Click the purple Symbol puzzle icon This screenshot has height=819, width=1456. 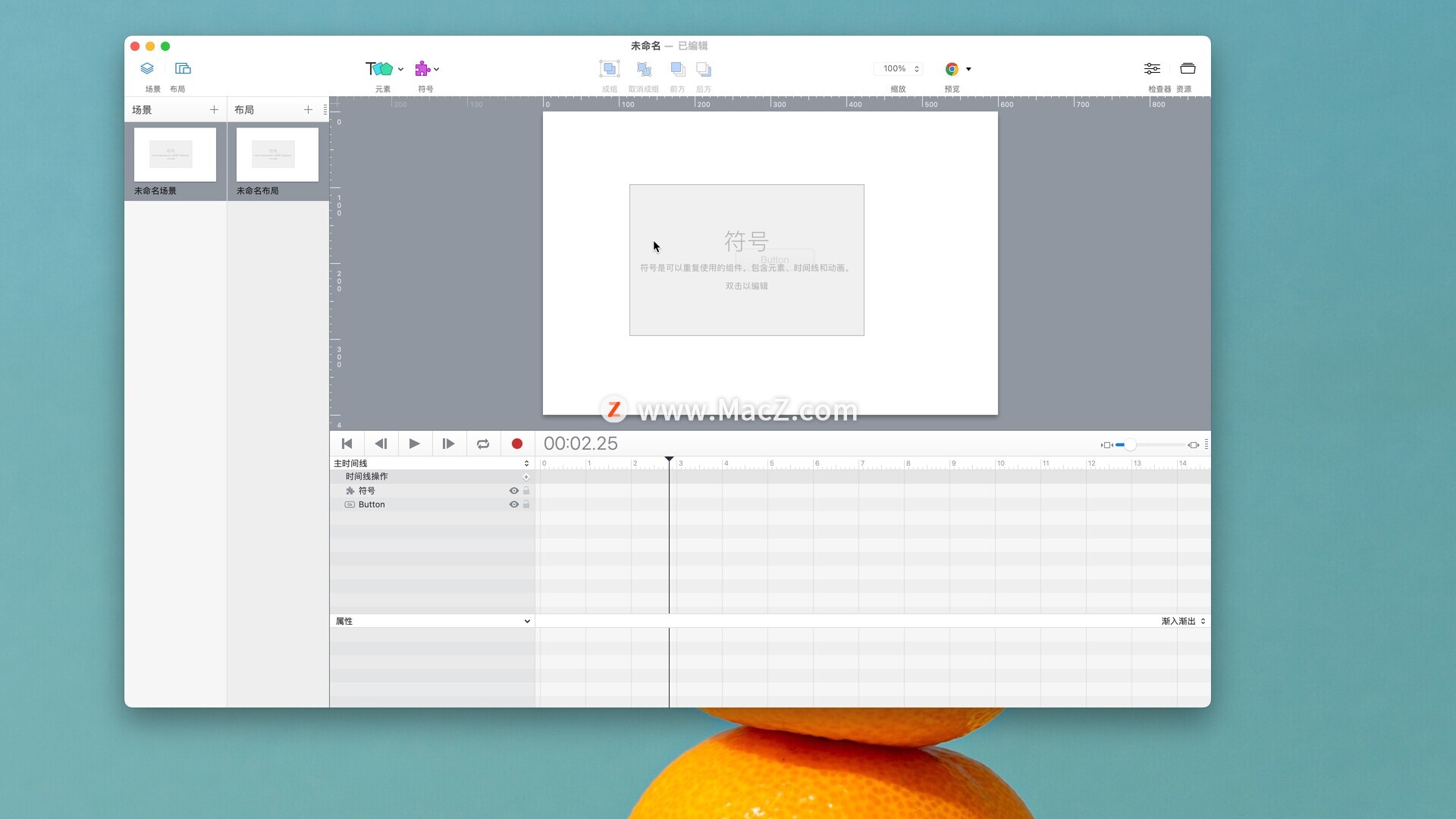point(422,69)
